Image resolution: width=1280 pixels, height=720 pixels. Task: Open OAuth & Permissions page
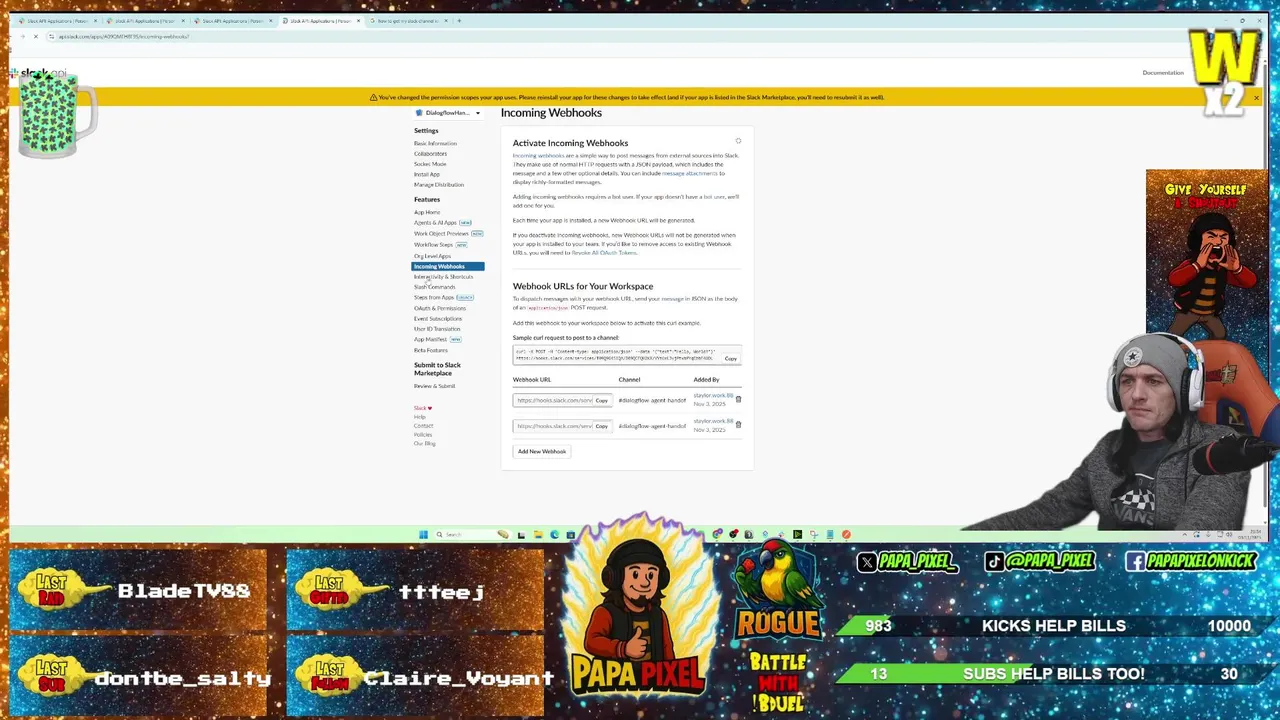(440, 308)
